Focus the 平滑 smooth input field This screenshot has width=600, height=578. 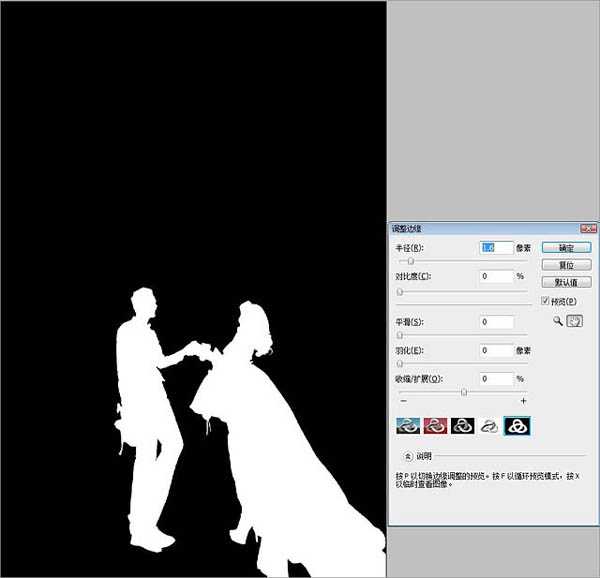[x=497, y=322]
